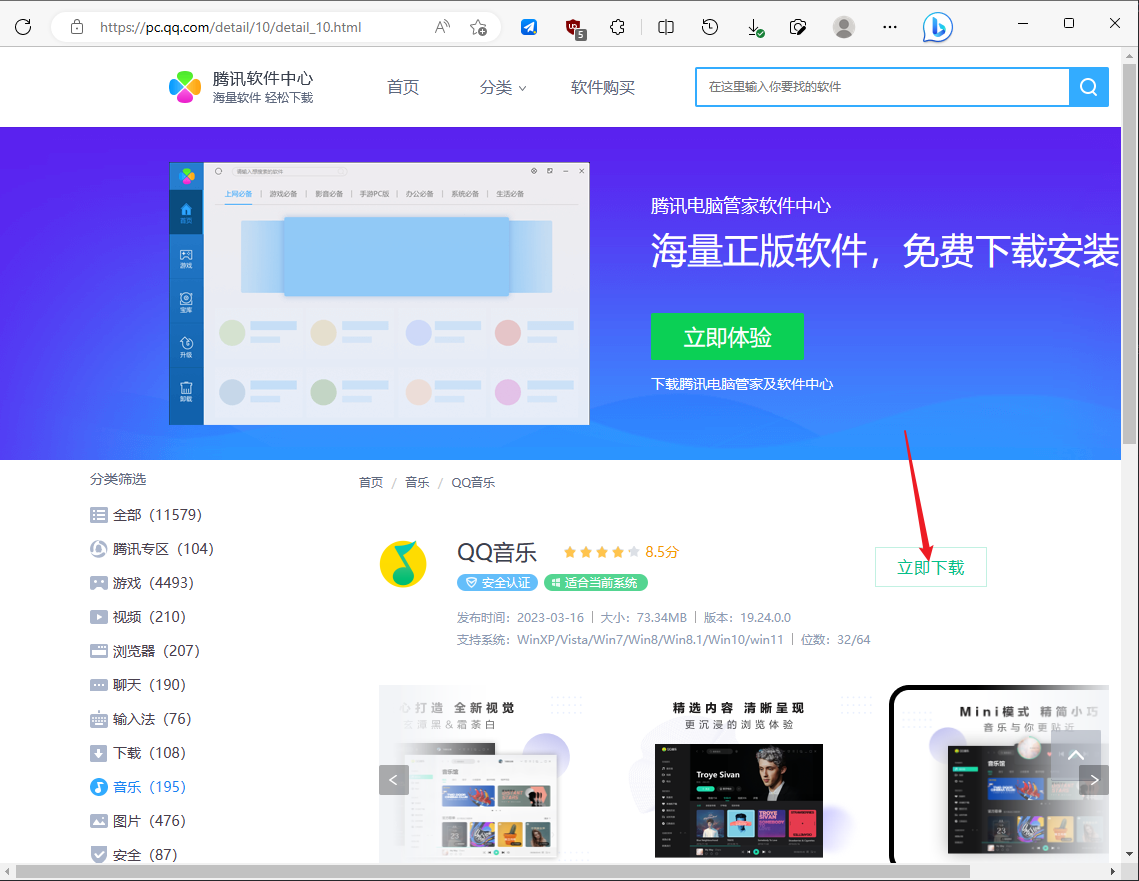This screenshot has width=1139, height=881.
Task: Click the screenshot capture icon in the toolbar
Action: pyautogui.click(x=798, y=27)
